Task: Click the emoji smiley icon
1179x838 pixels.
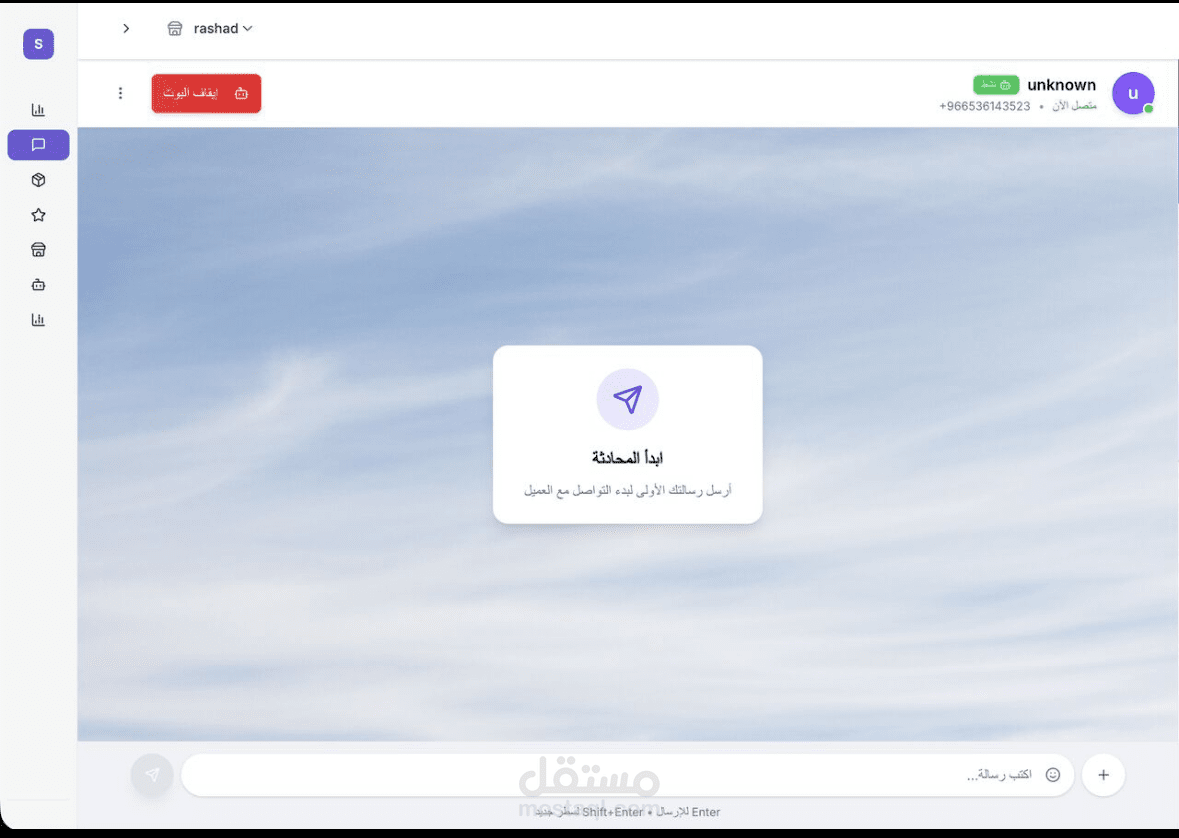Action: coord(1053,775)
